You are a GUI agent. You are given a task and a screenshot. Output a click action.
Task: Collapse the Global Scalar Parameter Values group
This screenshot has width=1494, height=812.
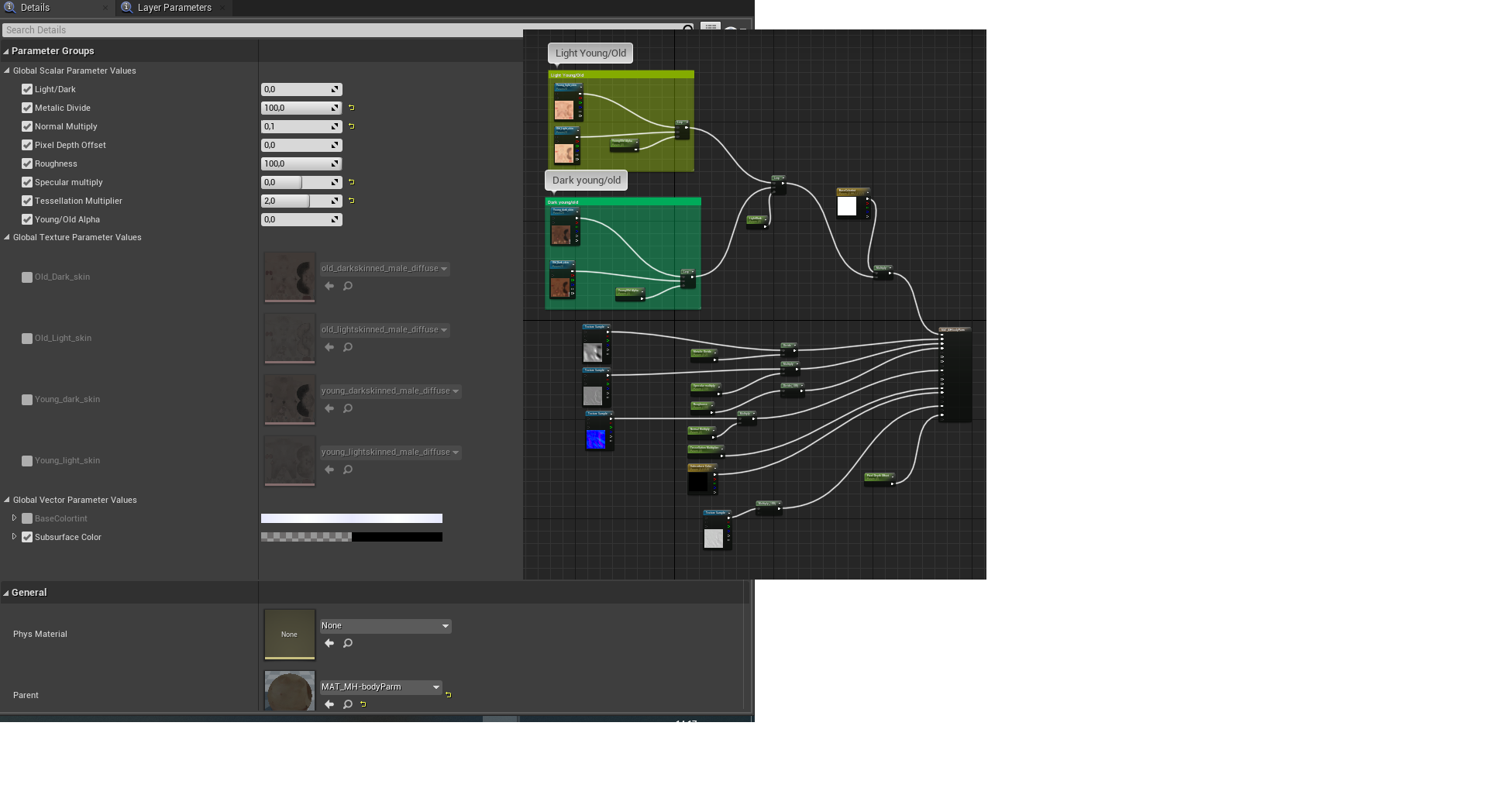point(7,71)
